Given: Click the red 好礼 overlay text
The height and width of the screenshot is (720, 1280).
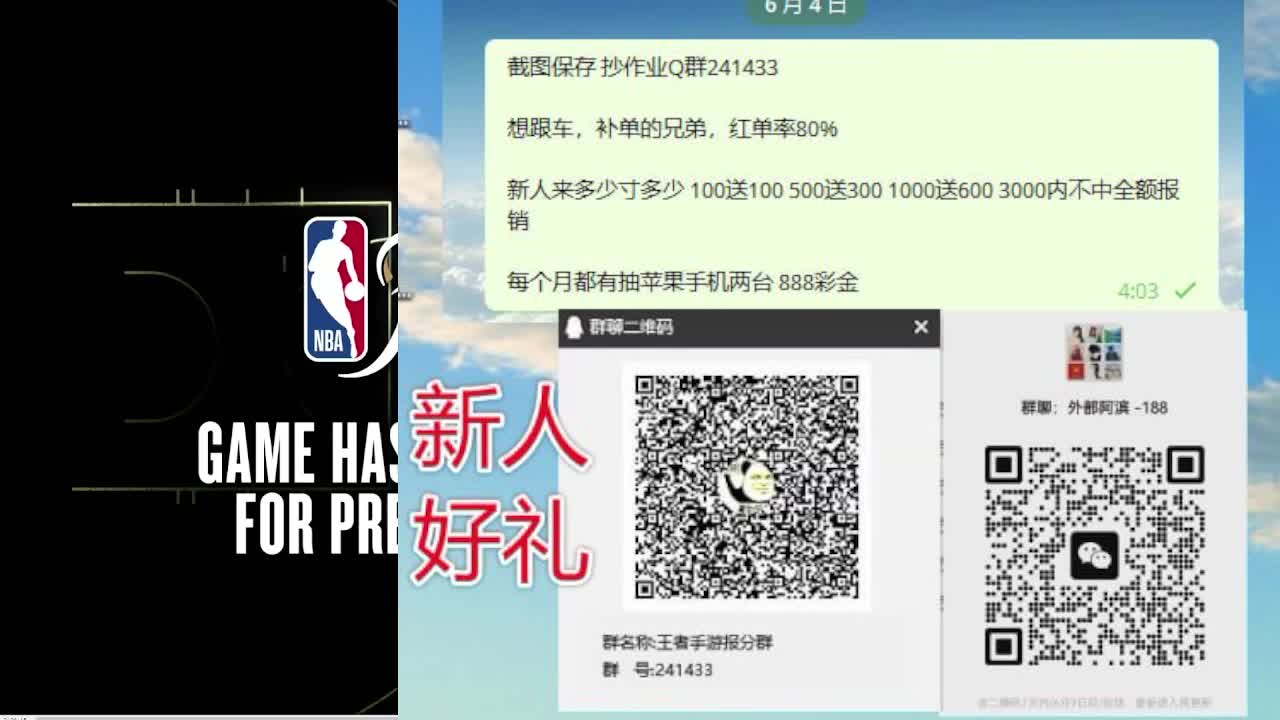Looking at the screenshot, I should [500, 541].
